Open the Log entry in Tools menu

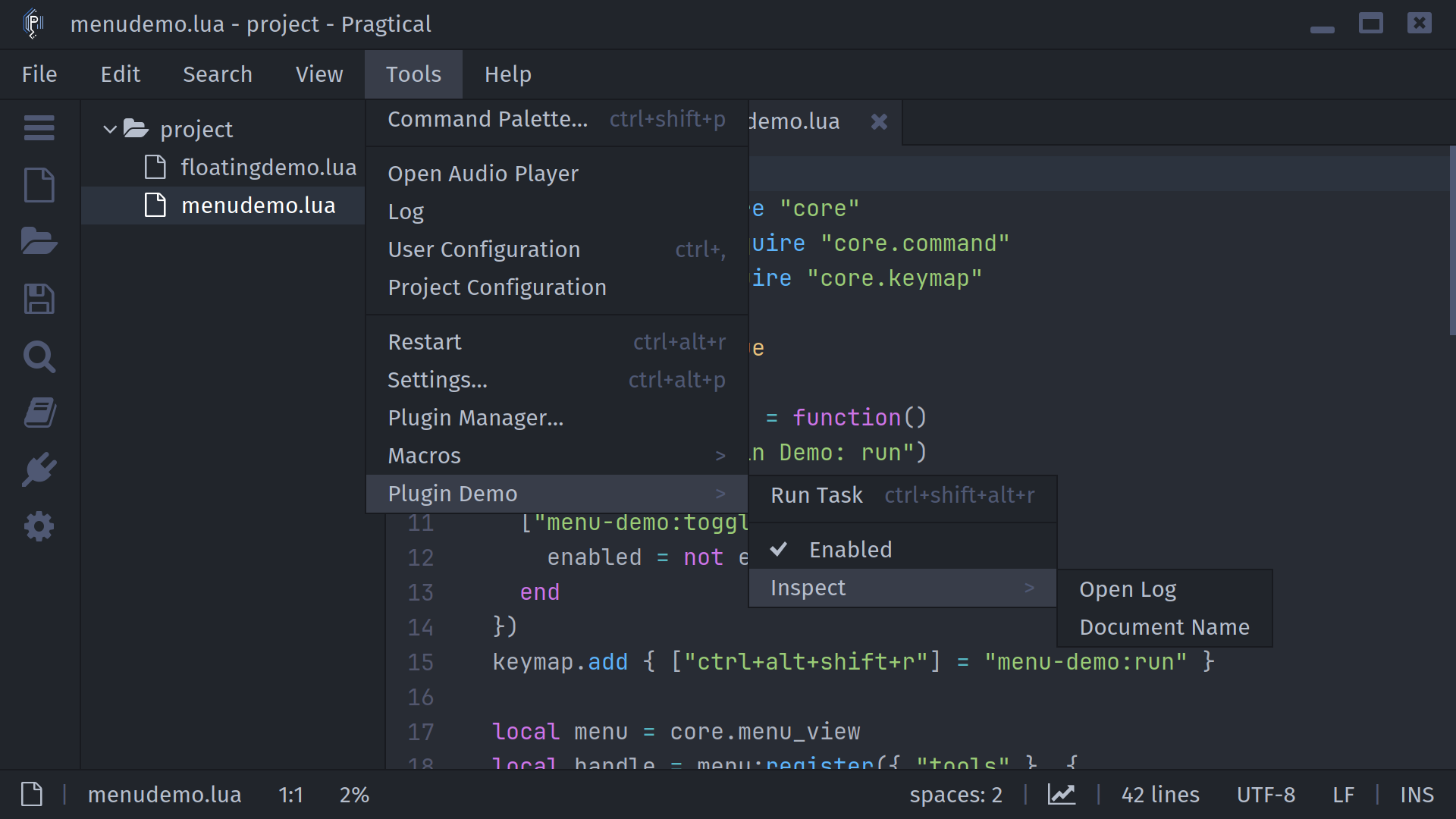[557, 212]
